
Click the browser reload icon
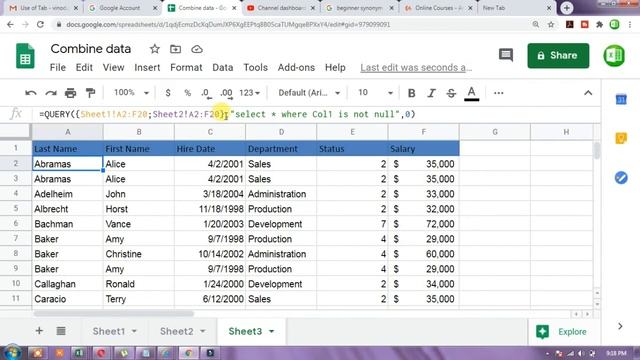(40, 24)
